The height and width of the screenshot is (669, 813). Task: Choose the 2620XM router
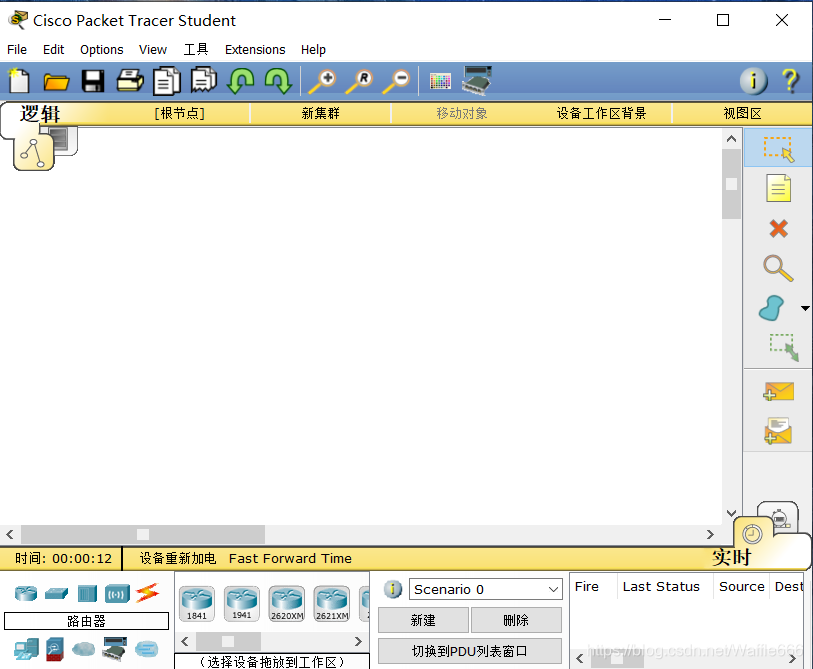287,604
